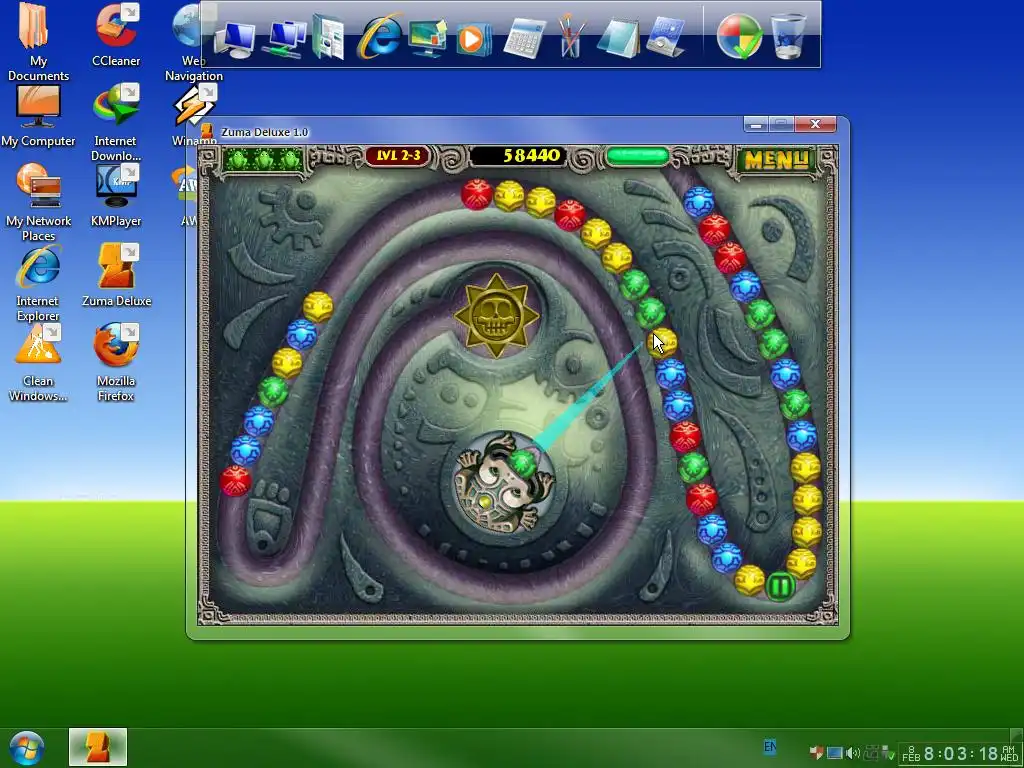Screen dimensions: 1024x768
Task: Click the paintbrushes cup dock icon
Action: [570, 37]
